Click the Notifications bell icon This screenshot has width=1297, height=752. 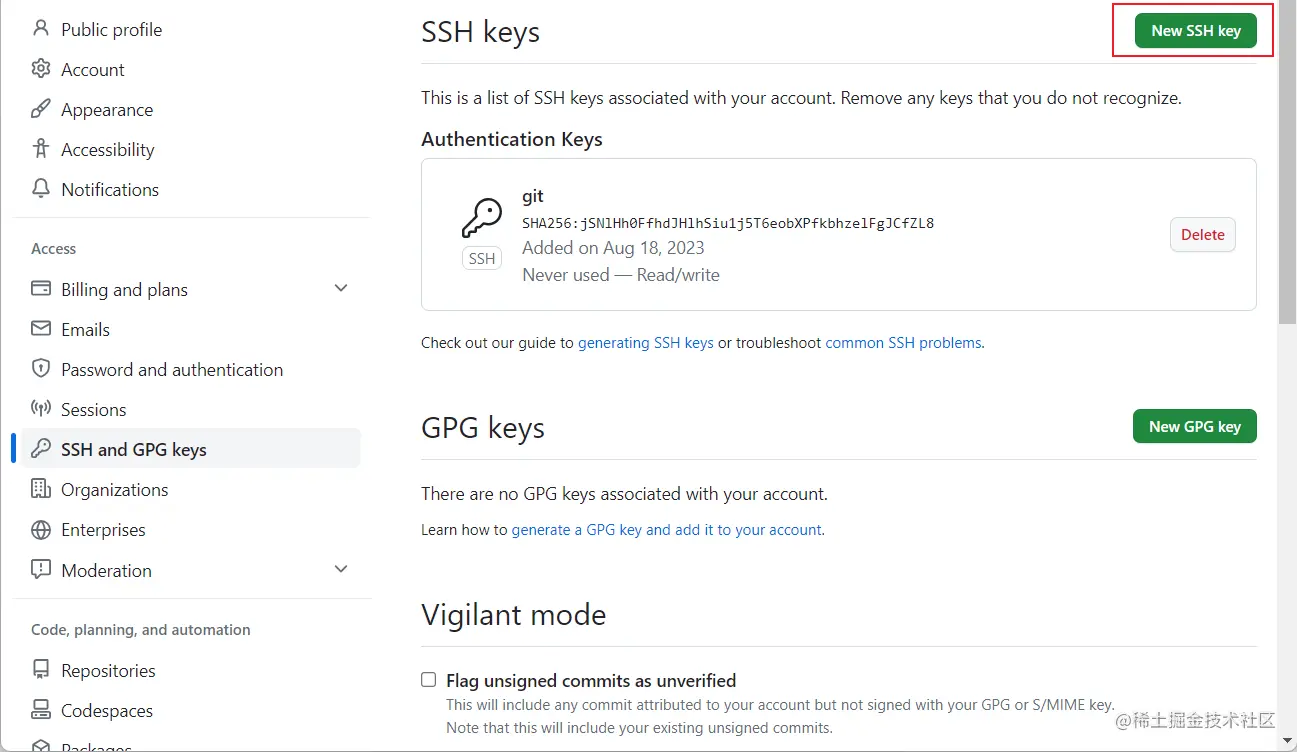(x=41, y=189)
